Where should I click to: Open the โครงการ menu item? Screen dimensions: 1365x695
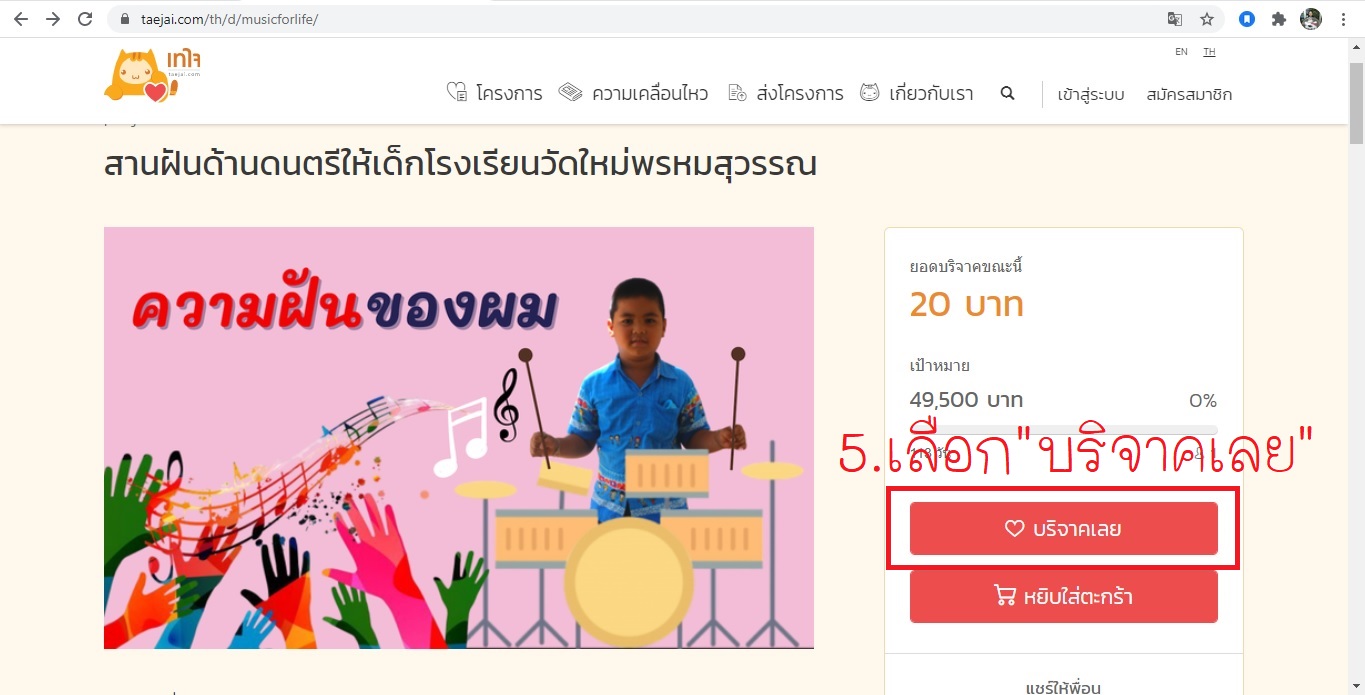pos(494,93)
